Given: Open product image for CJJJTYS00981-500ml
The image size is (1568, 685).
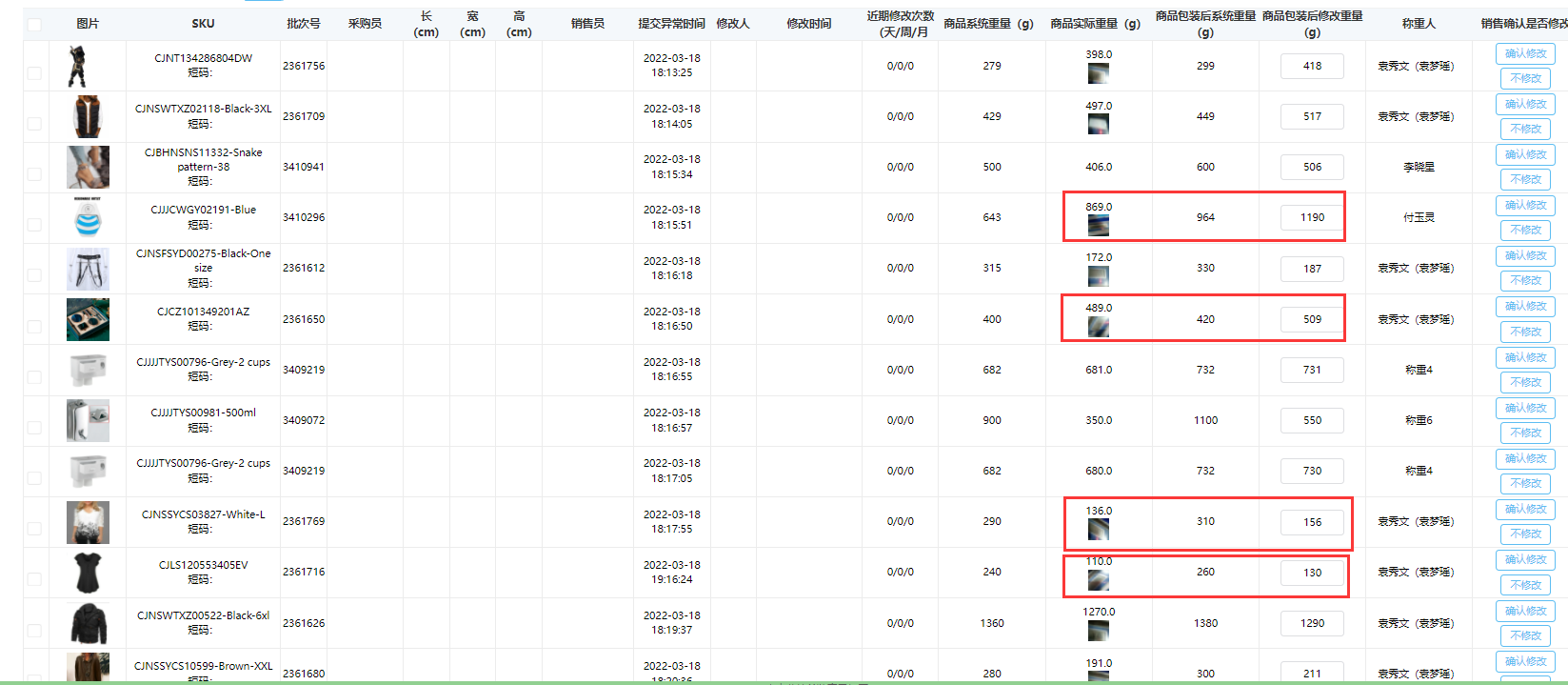Looking at the screenshot, I should click(x=88, y=420).
